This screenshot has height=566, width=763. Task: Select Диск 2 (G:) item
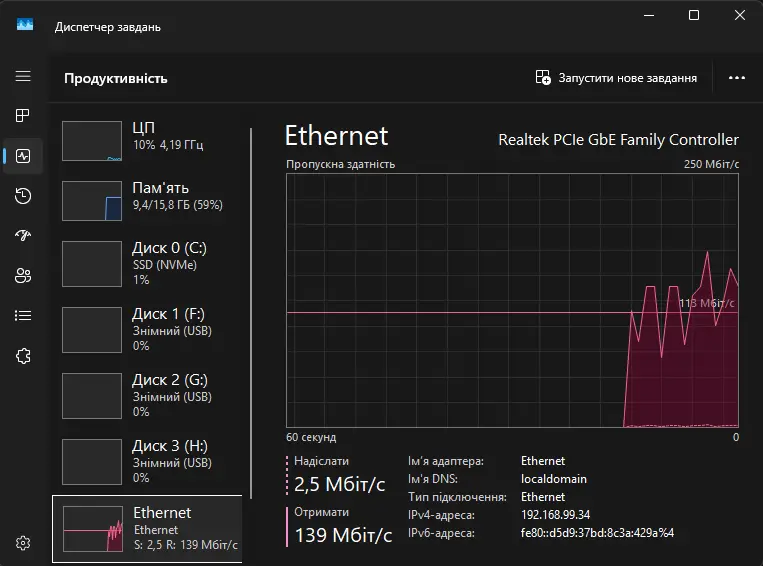[x=147, y=396]
